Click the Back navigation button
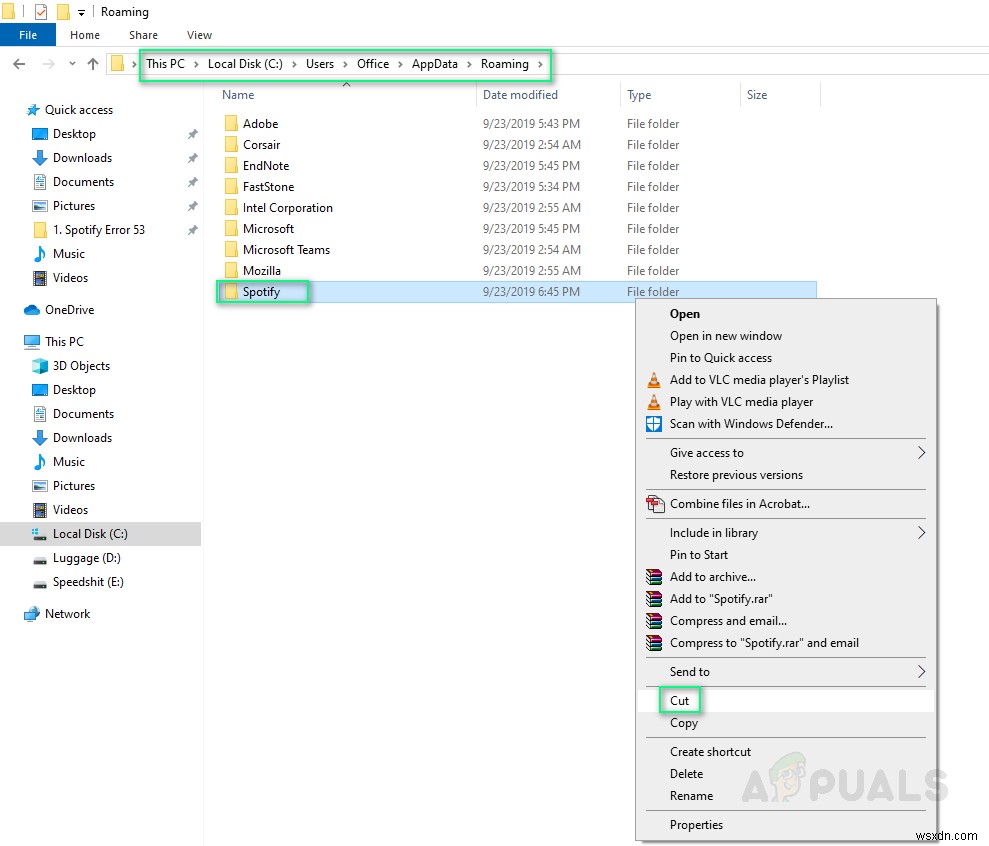This screenshot has height=846, width=989. (18, 63)
